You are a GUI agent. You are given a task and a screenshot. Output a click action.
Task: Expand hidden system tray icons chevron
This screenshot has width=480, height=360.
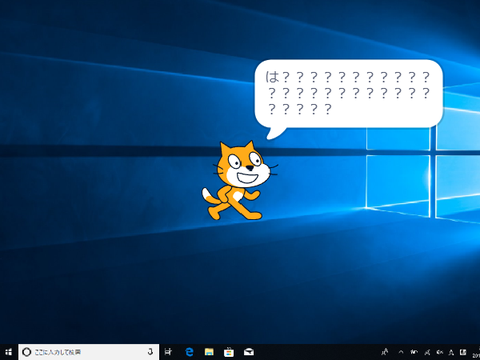tap(401, 352)
